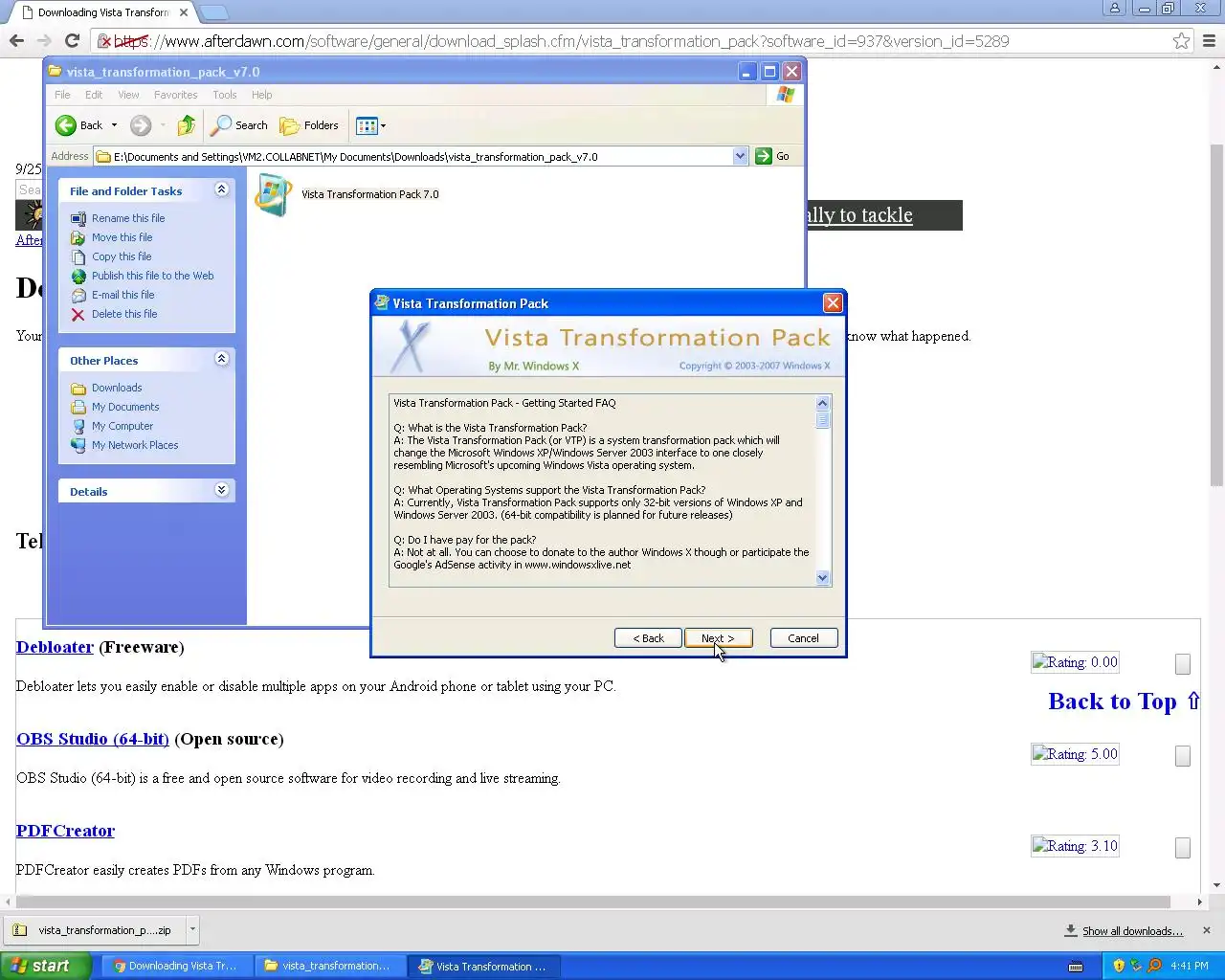Image resolution: width=1225 pixels, height=980 pixels.
Task: Click the Windows Start button
Action: pos(46,966)
